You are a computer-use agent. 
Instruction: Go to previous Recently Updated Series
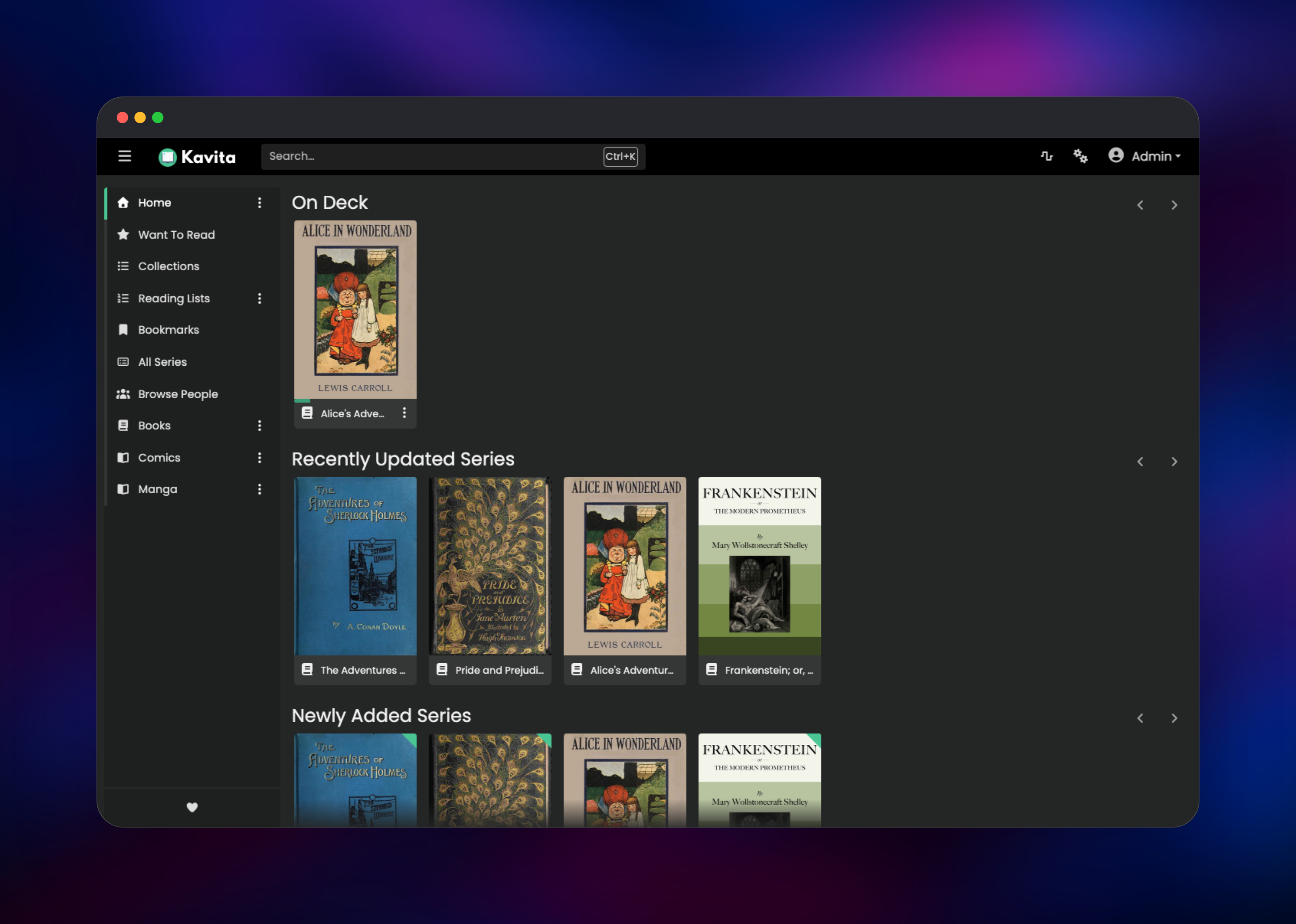[x=1140, y=461]
